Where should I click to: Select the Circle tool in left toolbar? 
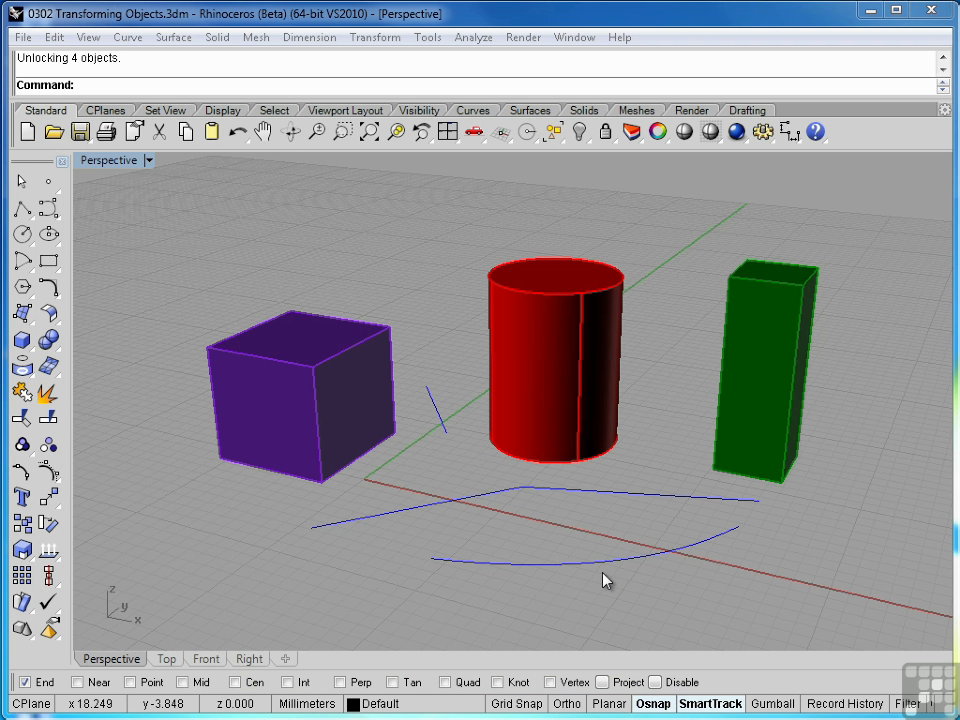tap(22, 234)
